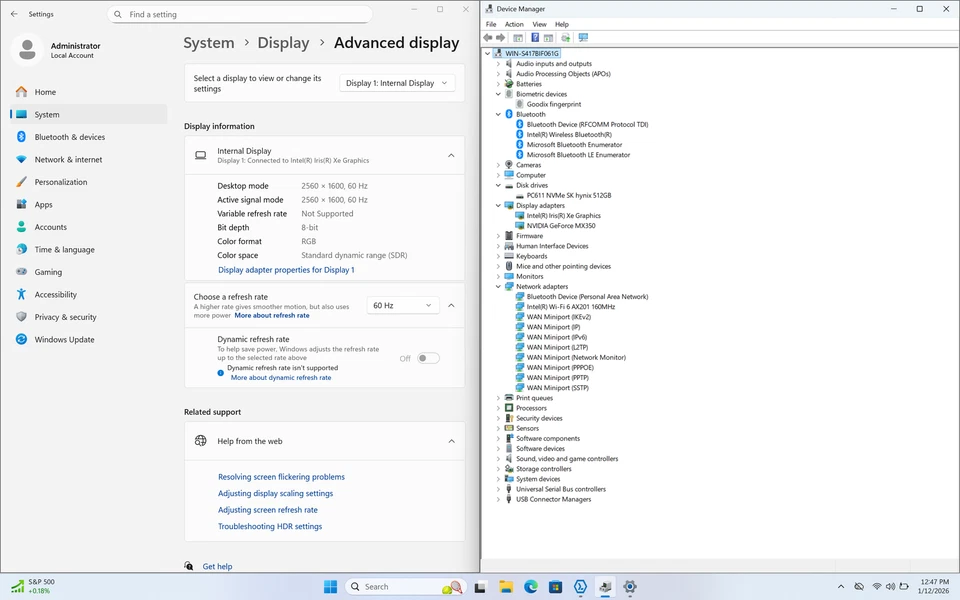Collapse the Network adapters tree node
960x600 pixels.
(x=498, y=287)
